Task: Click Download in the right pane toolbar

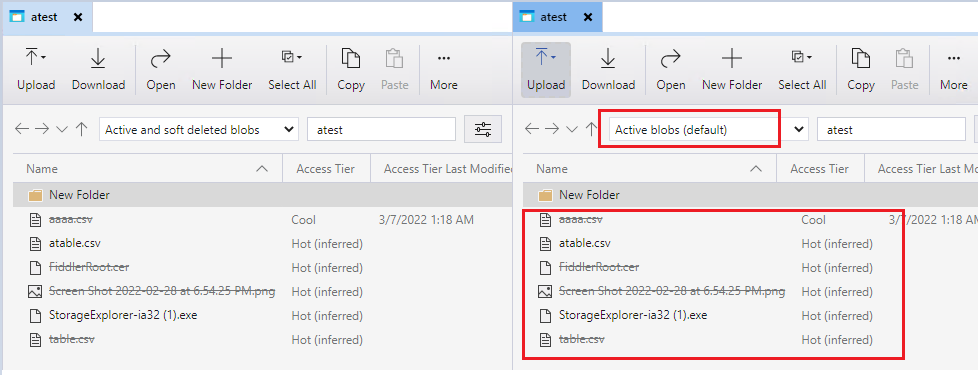Action: point(608,70)
